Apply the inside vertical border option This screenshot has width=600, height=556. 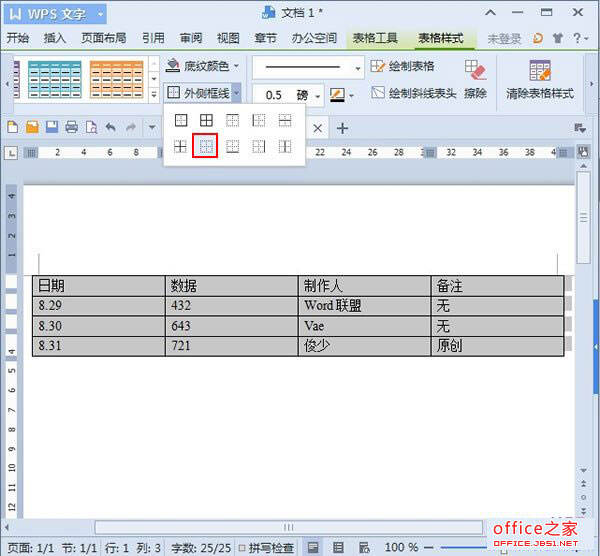tap(285, 146)
